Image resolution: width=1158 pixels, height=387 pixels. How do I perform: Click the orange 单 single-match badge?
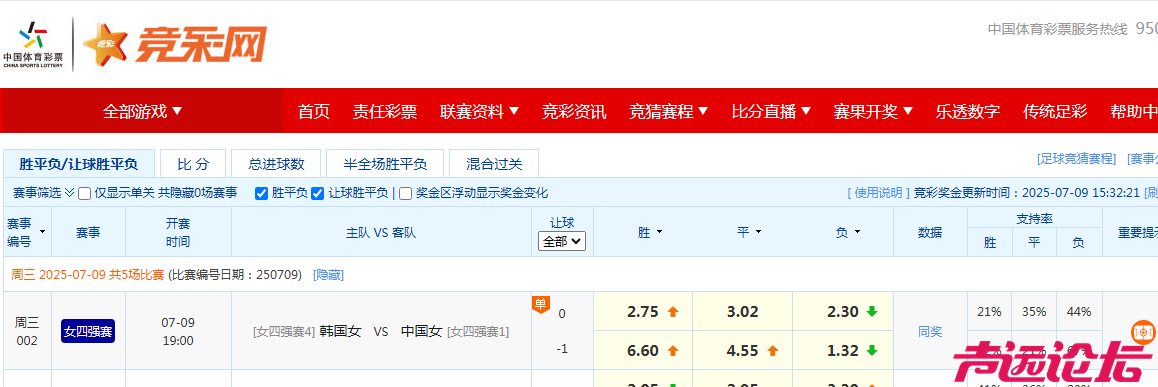(541, 304)
